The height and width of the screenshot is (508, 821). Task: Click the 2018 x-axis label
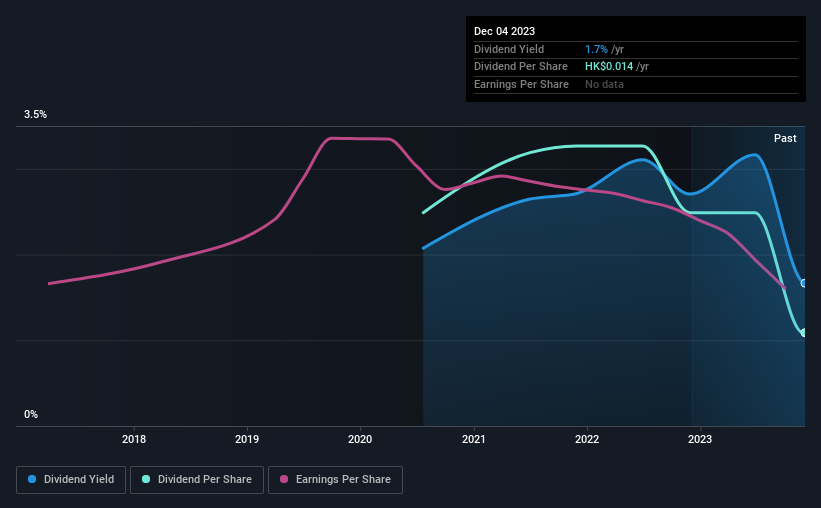[134, 439]
